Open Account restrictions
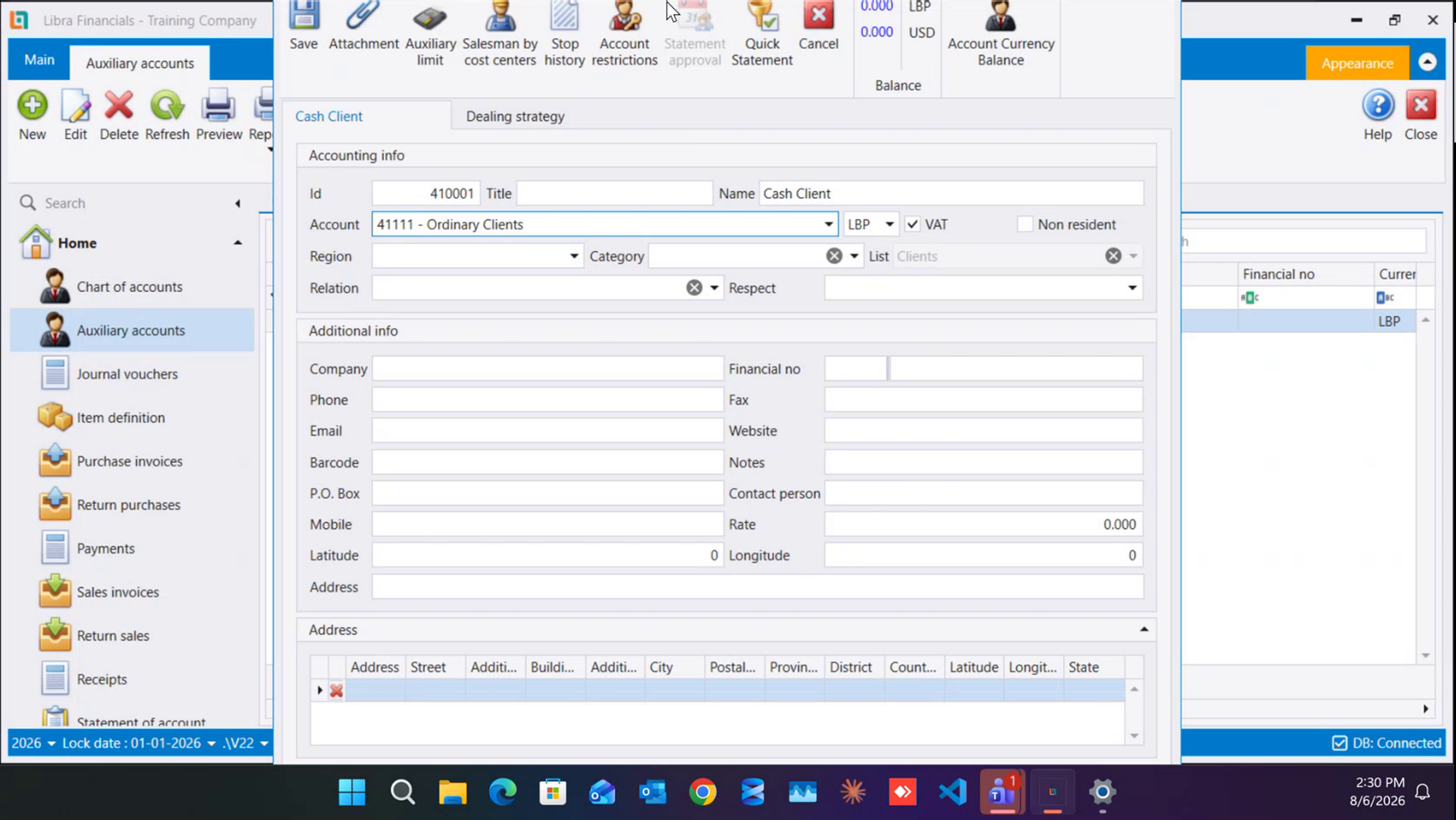The image size is (1456, 820). [625, 35]
